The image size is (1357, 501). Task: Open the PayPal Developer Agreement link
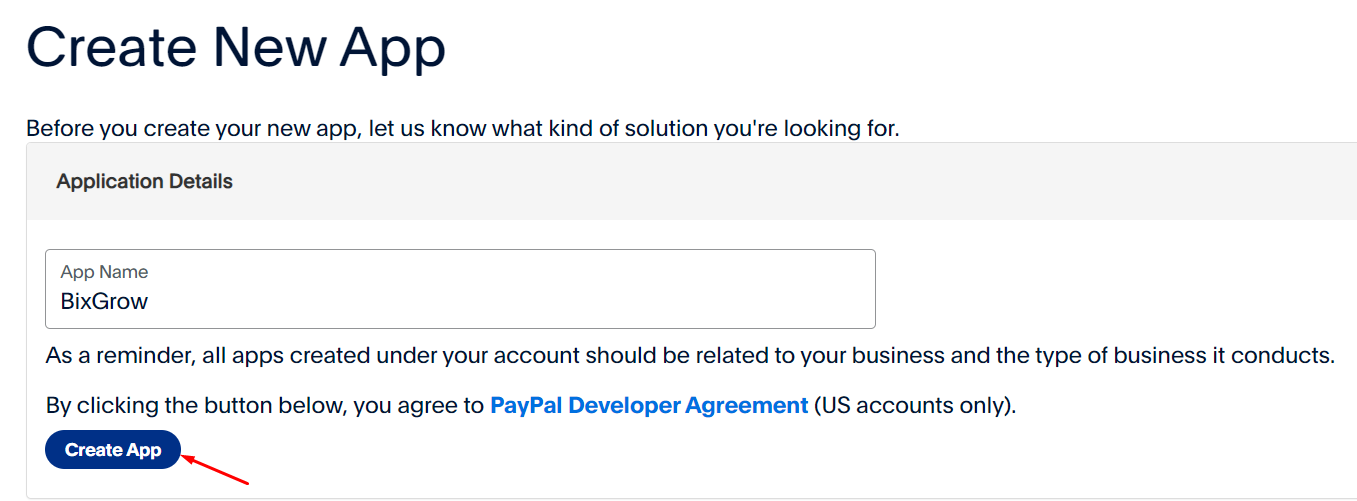pyautogui.click(x=648, y=406)
